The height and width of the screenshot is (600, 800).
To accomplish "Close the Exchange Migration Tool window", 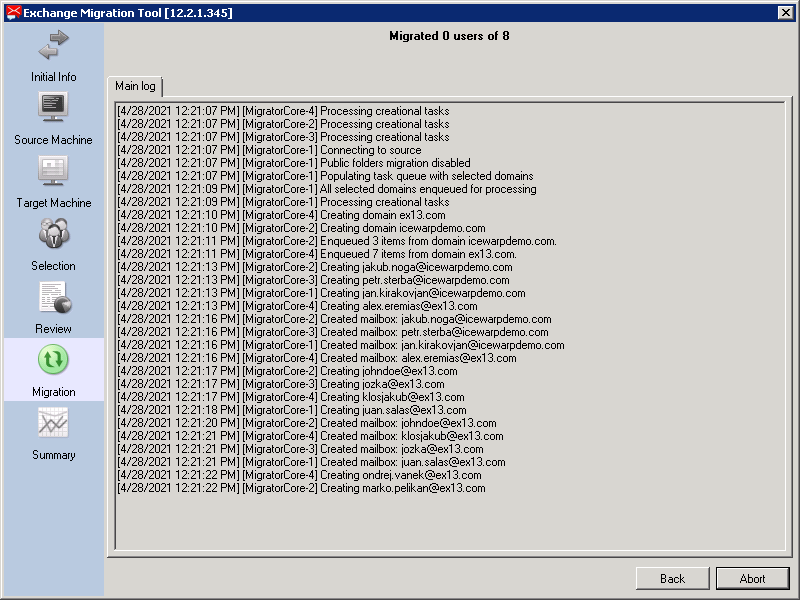I will (x=785, y=13).
